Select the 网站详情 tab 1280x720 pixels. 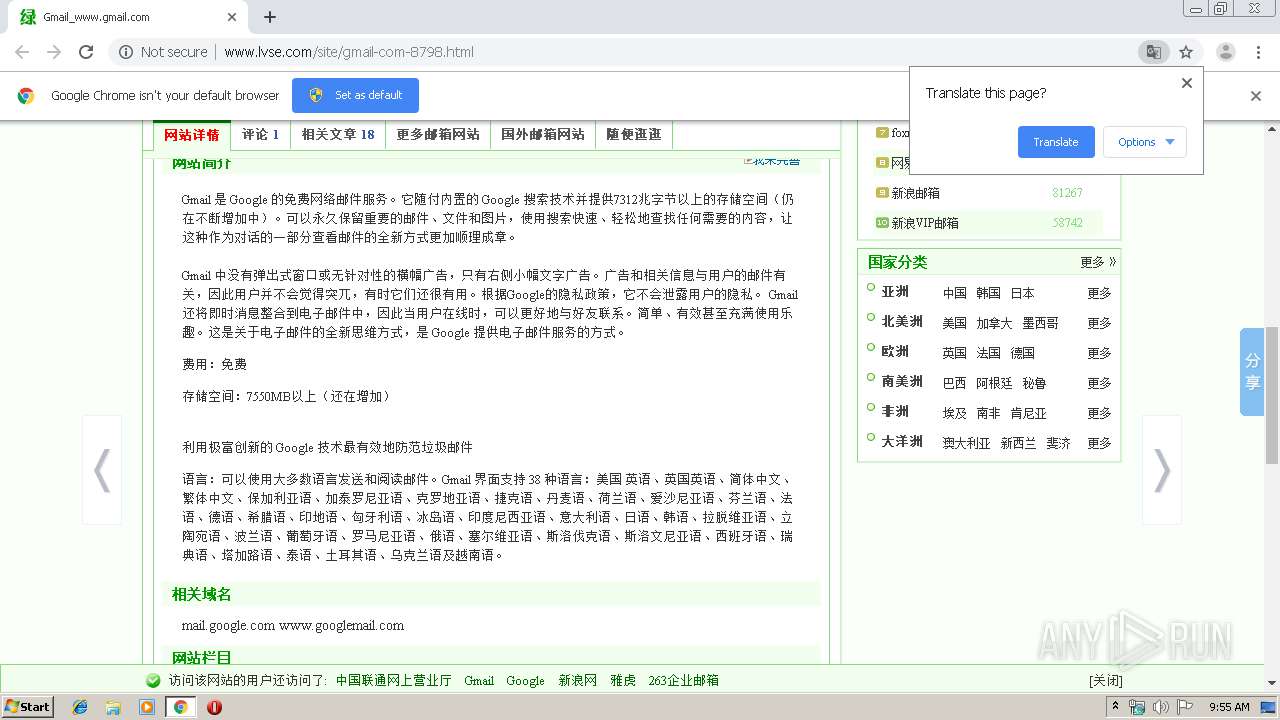coord(191,135)
